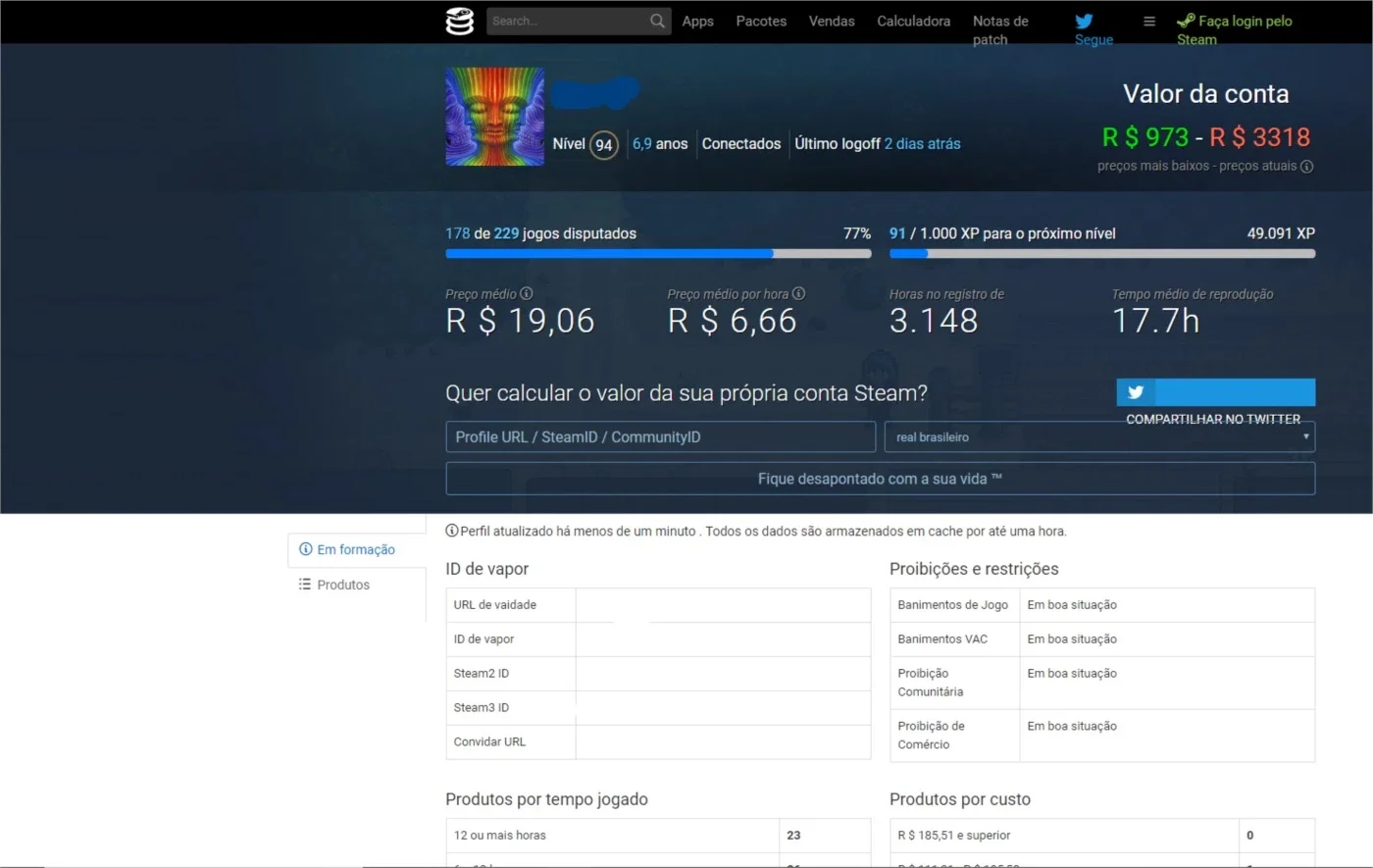This screenshot has height=868, width=1373.
Task: Click the Convidar URL row label
Action: 489,742
